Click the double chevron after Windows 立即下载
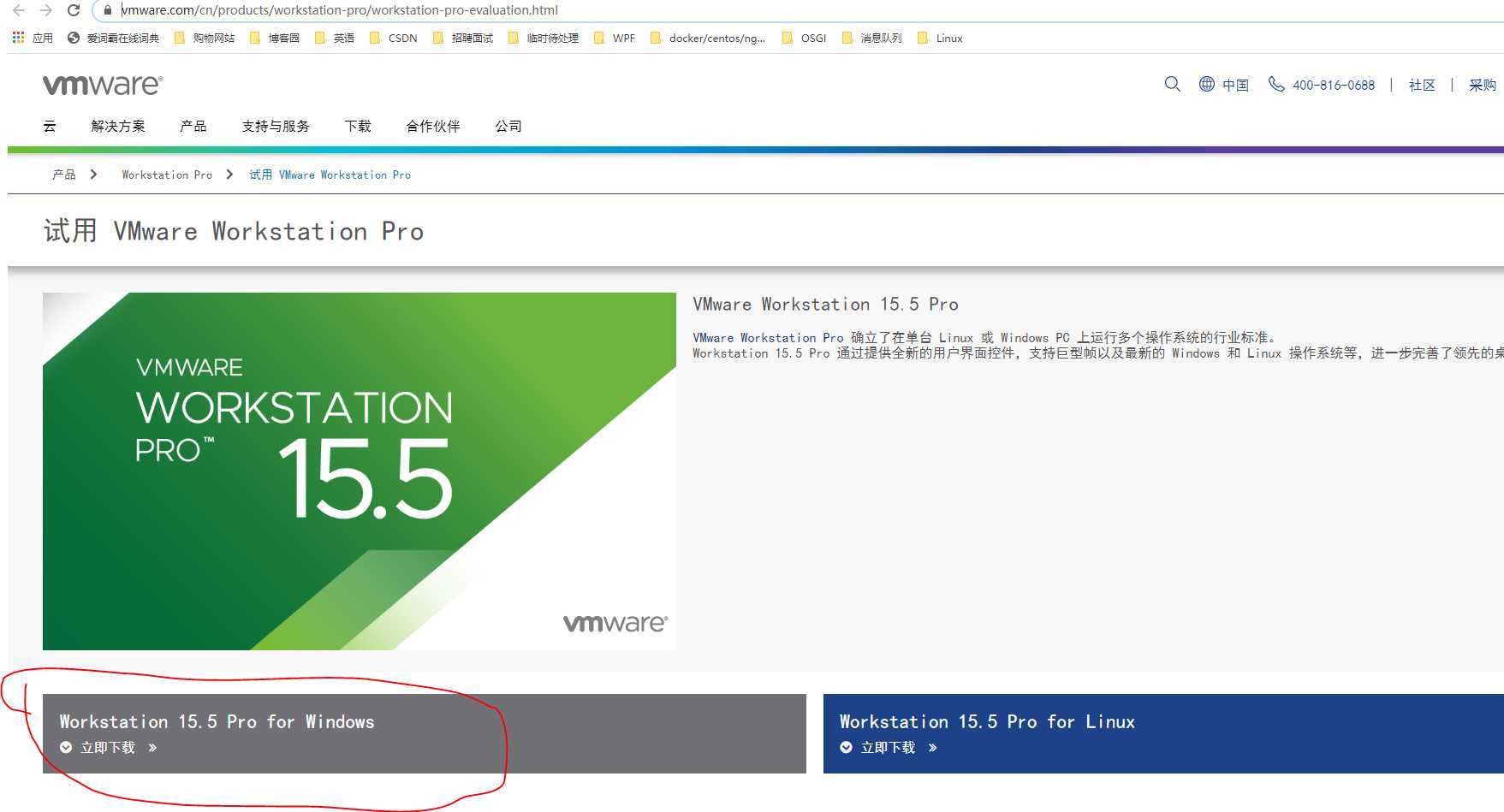The image size is (1504, 812). pos(152,748)
